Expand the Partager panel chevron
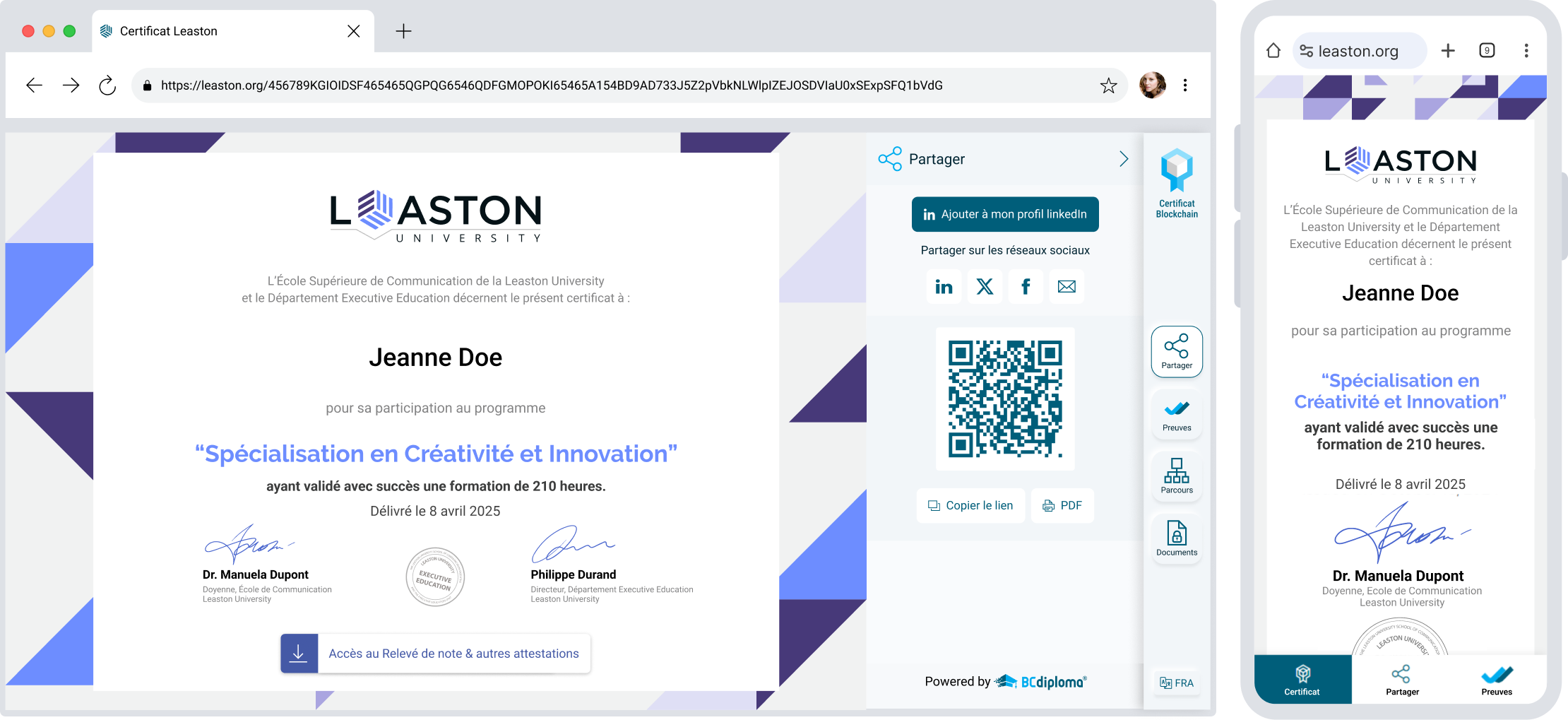Image resolution: width=1568 pixels, height=720 pixels. coord(1124,159)
